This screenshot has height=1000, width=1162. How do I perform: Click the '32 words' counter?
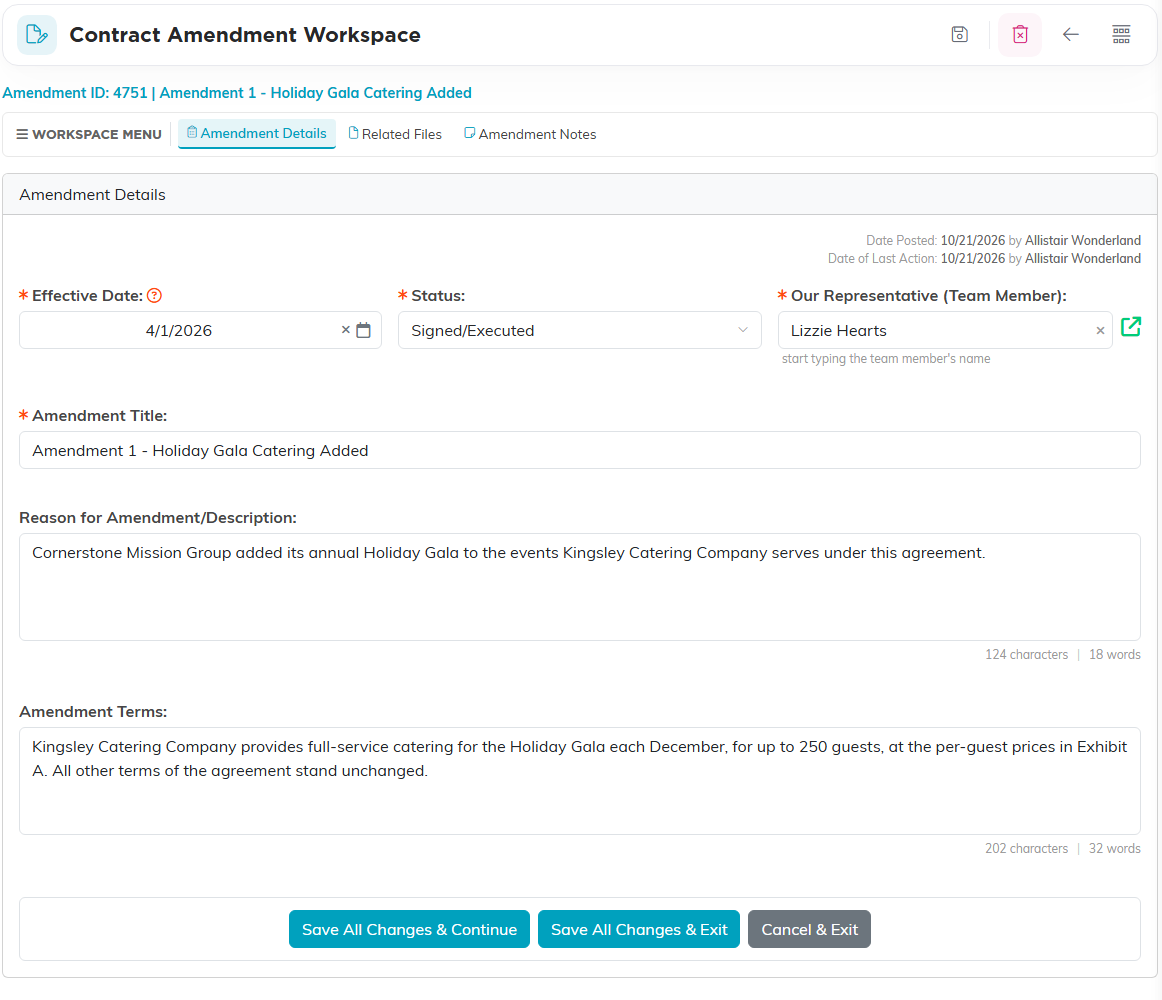pos(1115,849)
